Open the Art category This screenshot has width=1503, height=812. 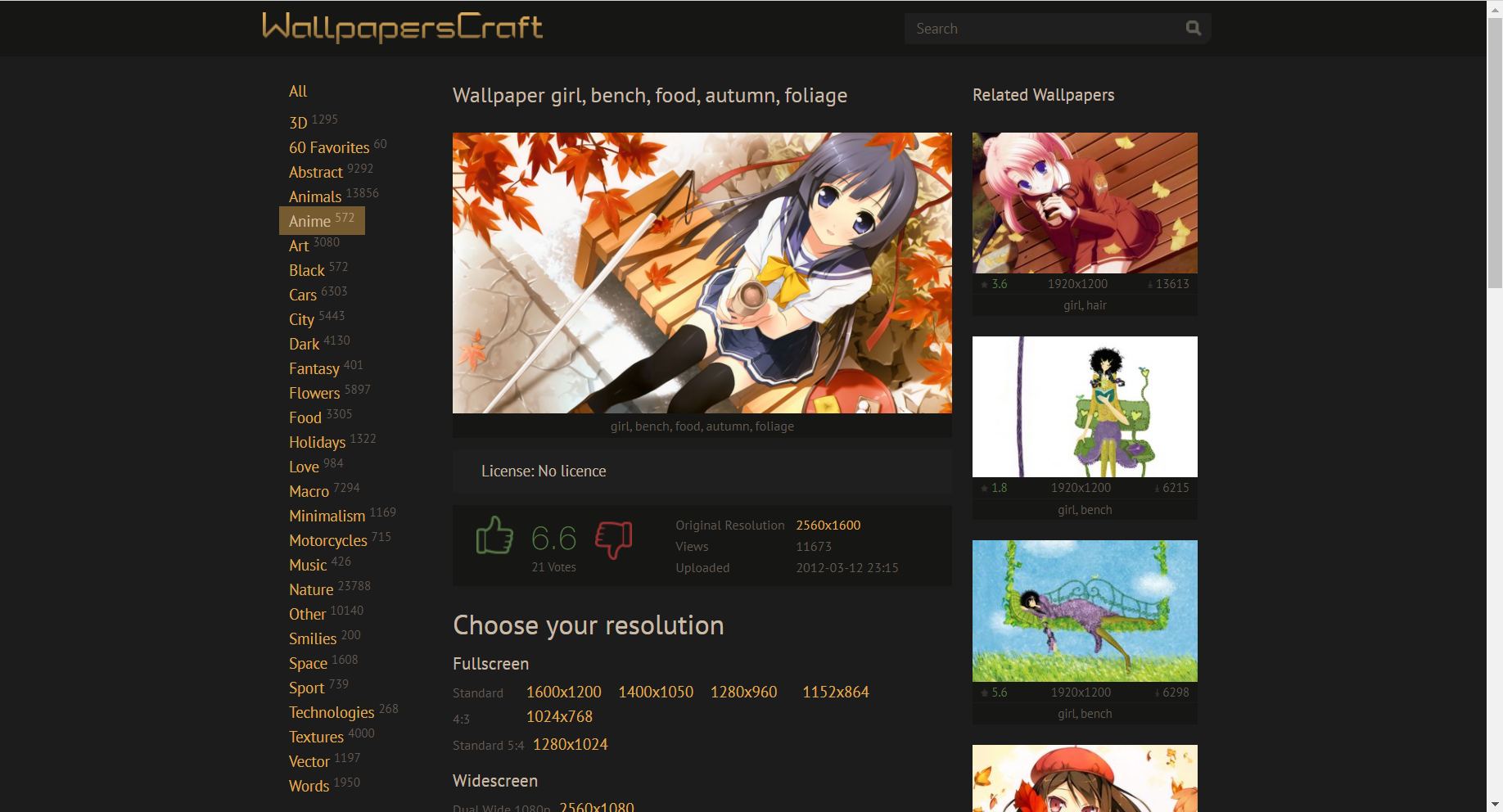tap(299, 246)
